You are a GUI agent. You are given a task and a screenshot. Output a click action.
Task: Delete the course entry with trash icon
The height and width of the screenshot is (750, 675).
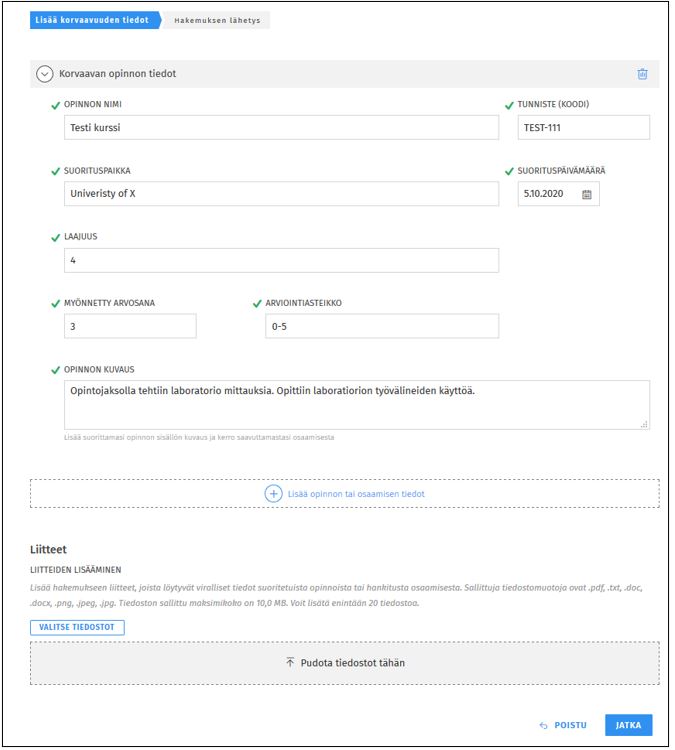tap(643, 74)
